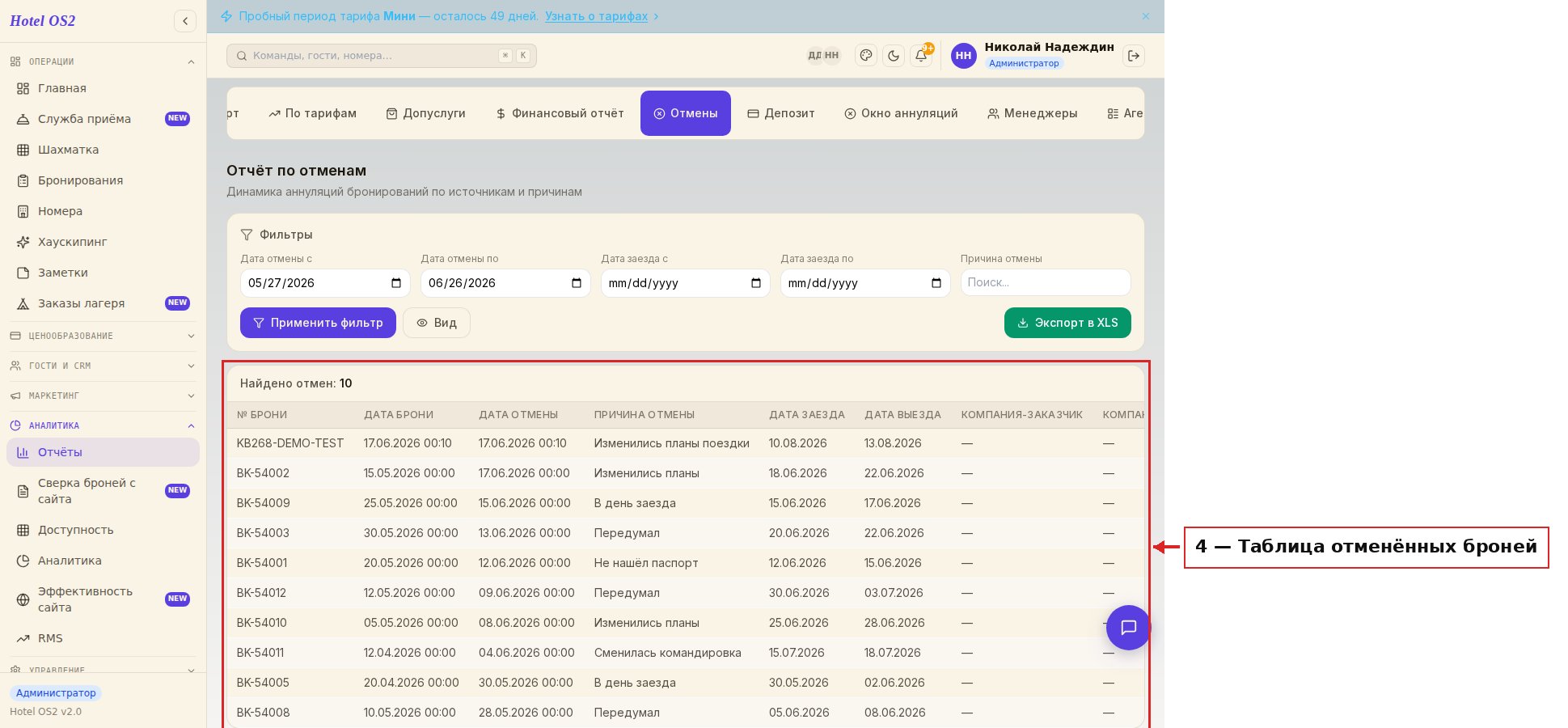Expand the Ценообразование section
This screenshot has height=728, width=1568.
point(103,336)
